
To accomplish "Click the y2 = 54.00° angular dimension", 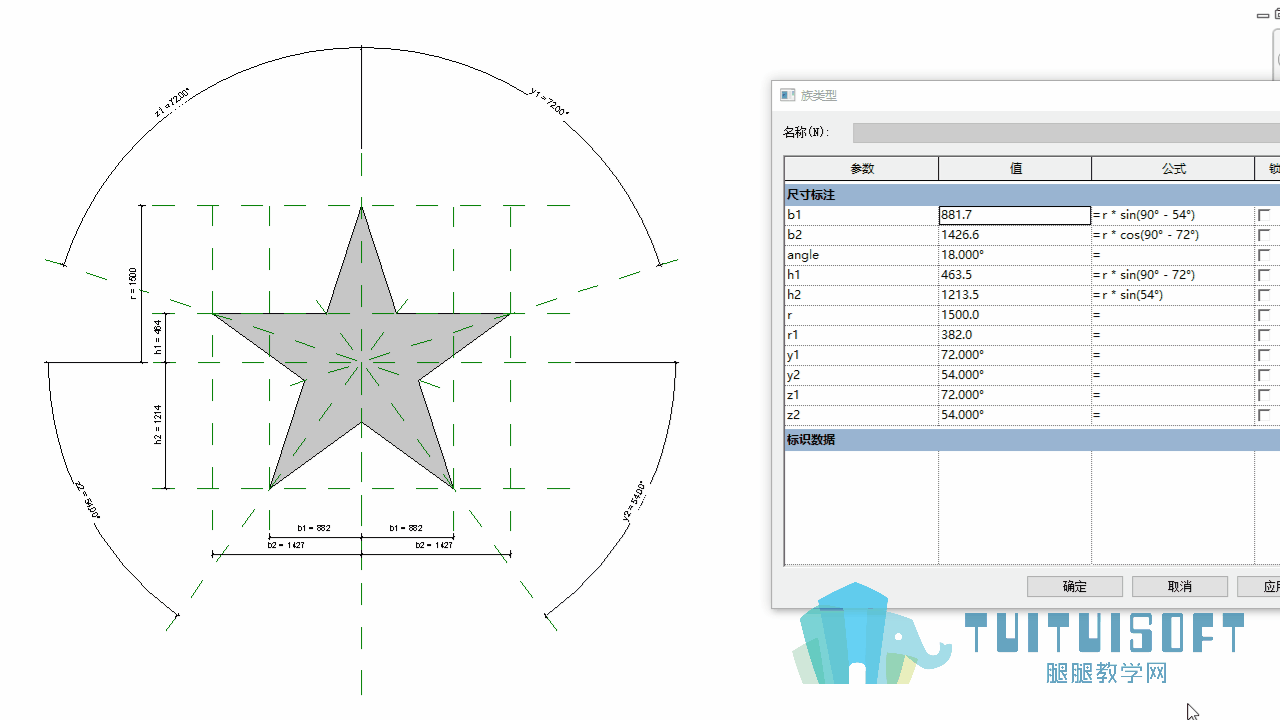I will point(634,501).
